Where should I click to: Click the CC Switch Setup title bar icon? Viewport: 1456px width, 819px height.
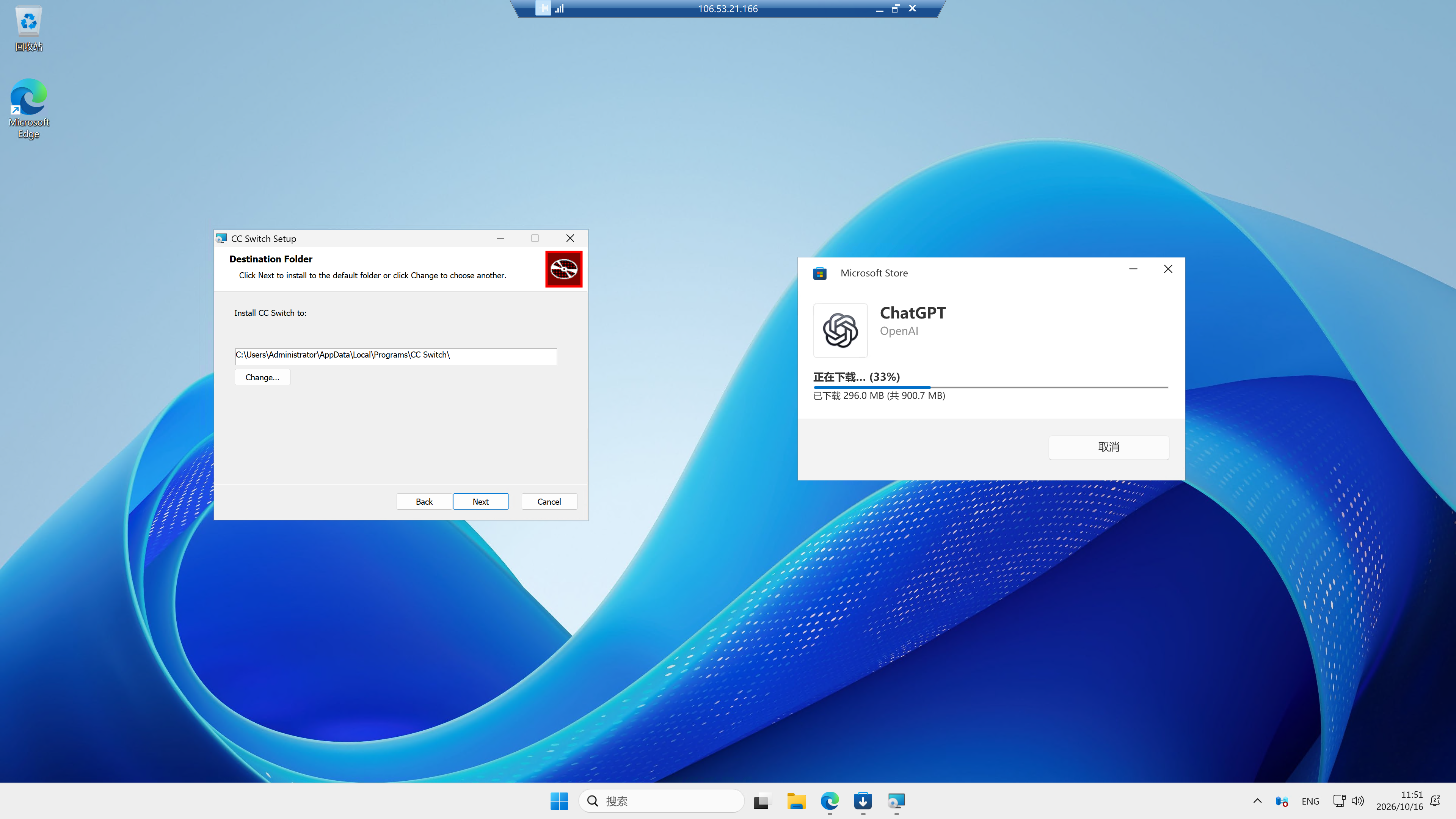[x=221, y=238]
